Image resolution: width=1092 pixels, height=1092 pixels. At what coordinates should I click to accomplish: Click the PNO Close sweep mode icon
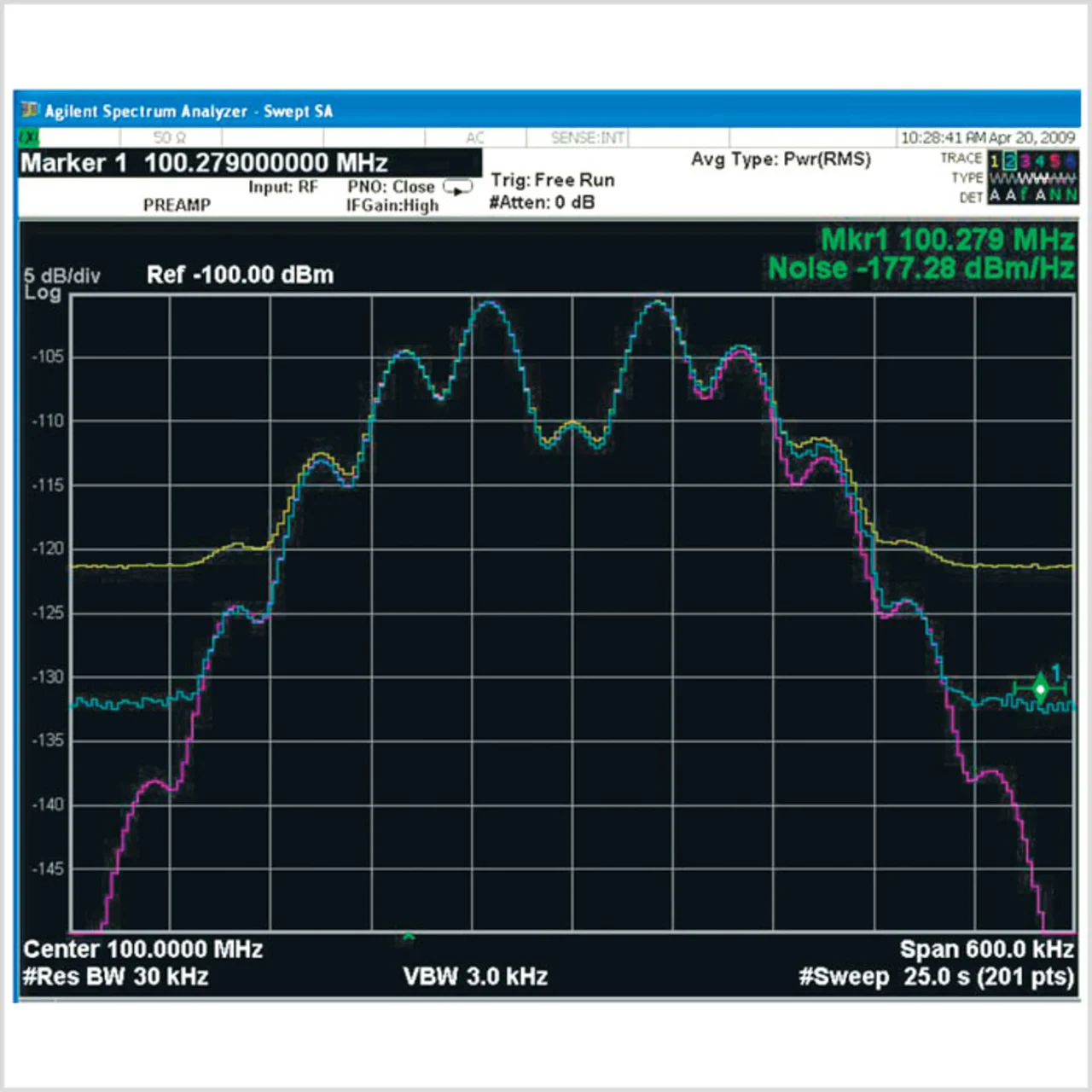click(x=458, y=188)
